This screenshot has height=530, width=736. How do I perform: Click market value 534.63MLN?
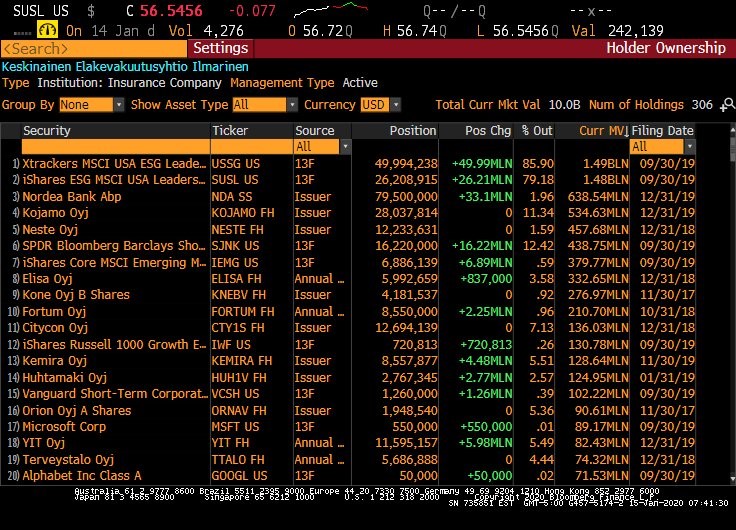pos(598,213)
